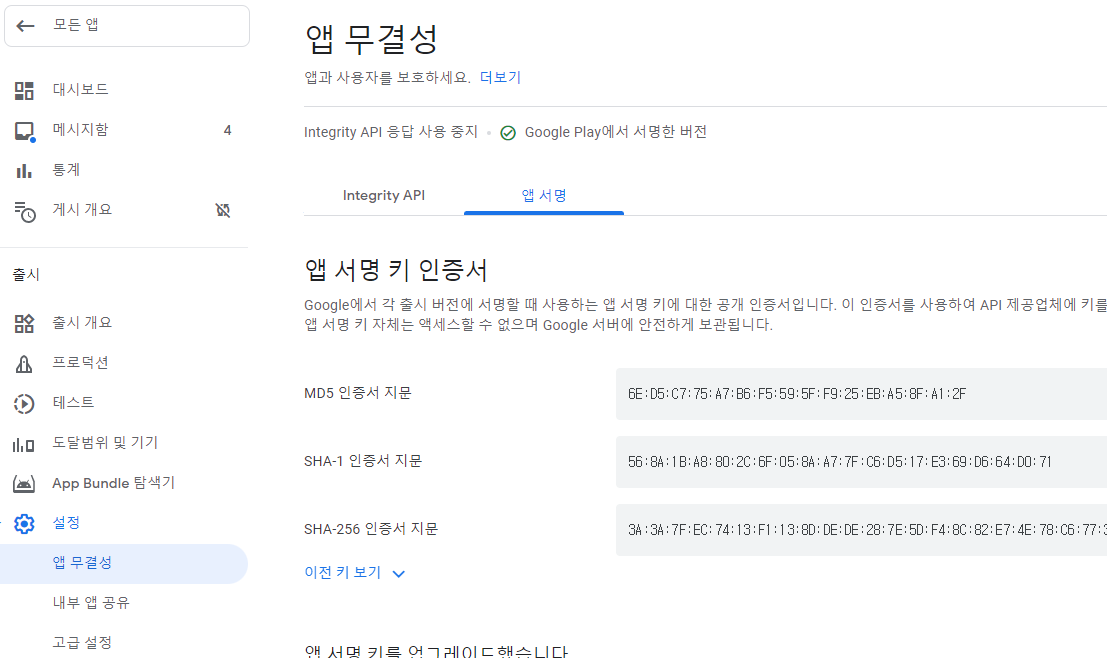The image size is (1107, 658).
Task: Click the 더보기 link
Action: pos(500,78)
